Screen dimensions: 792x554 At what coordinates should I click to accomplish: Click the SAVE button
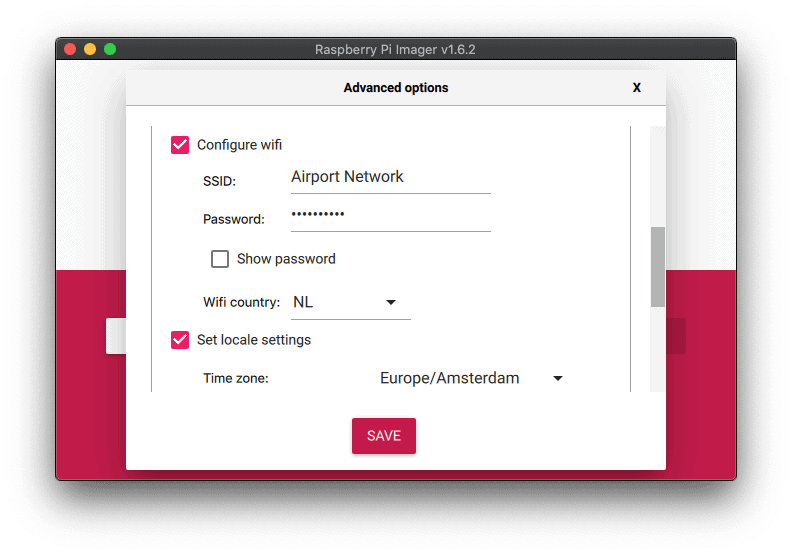384,436
